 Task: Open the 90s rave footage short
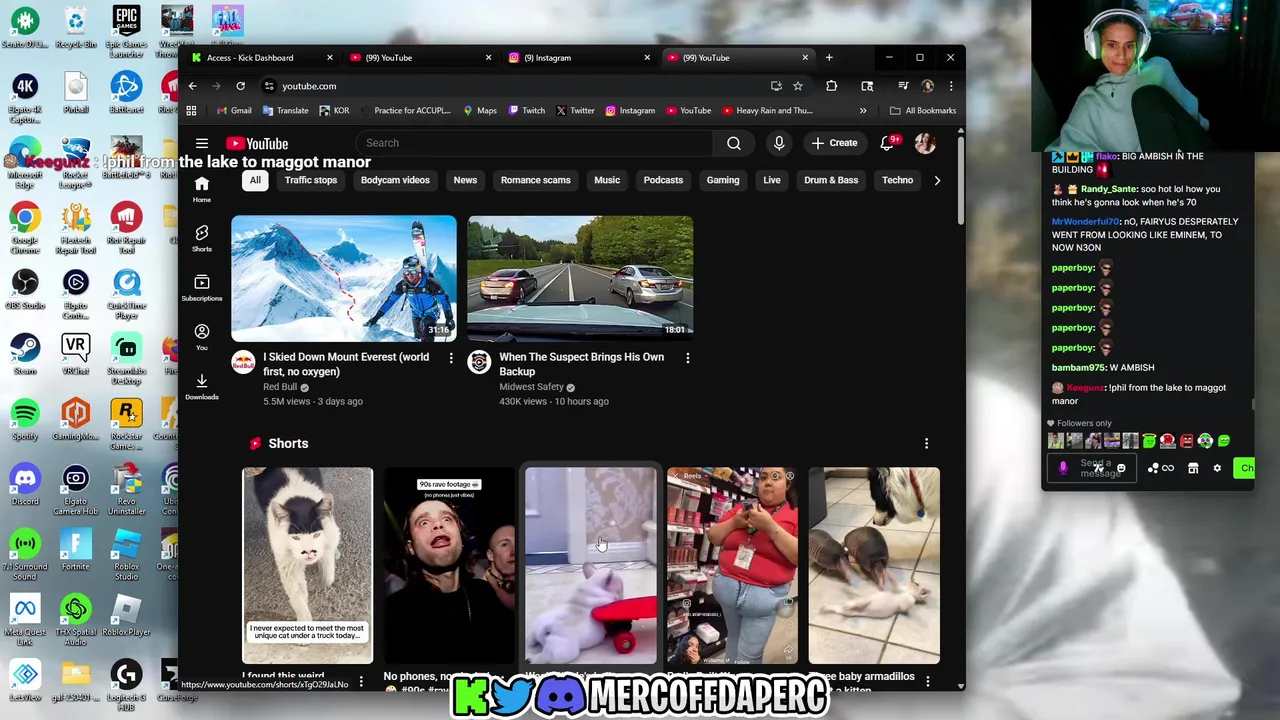tap(449, 565)
